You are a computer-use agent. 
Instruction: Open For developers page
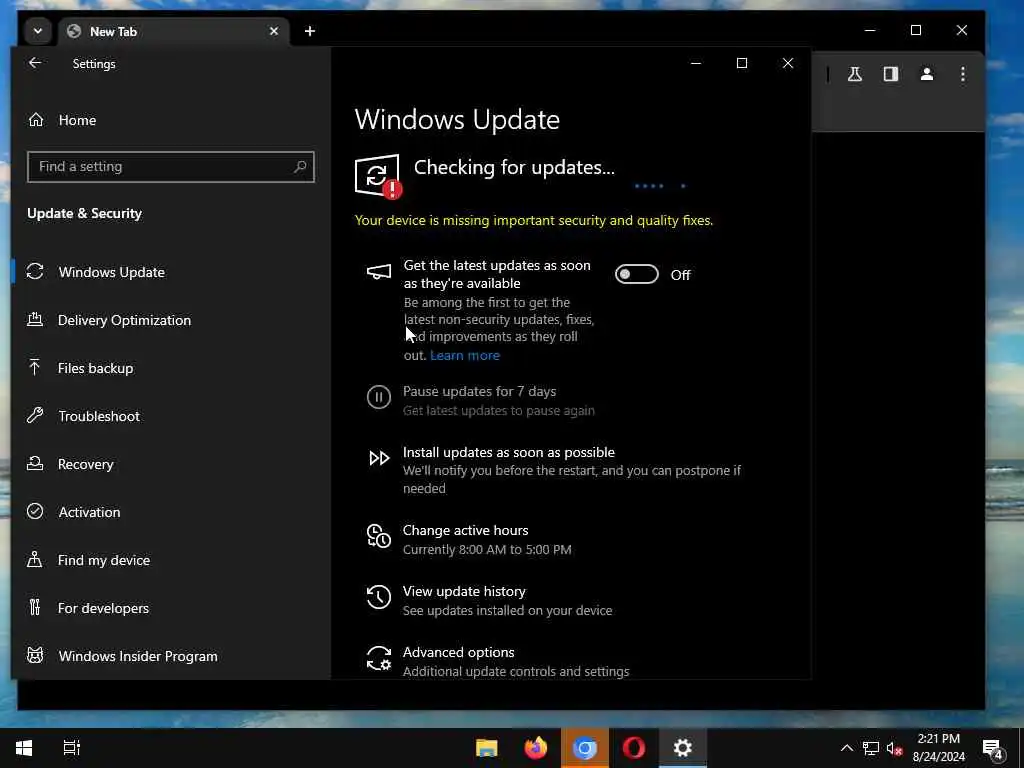pyautogui.click(x=103, y=609)
